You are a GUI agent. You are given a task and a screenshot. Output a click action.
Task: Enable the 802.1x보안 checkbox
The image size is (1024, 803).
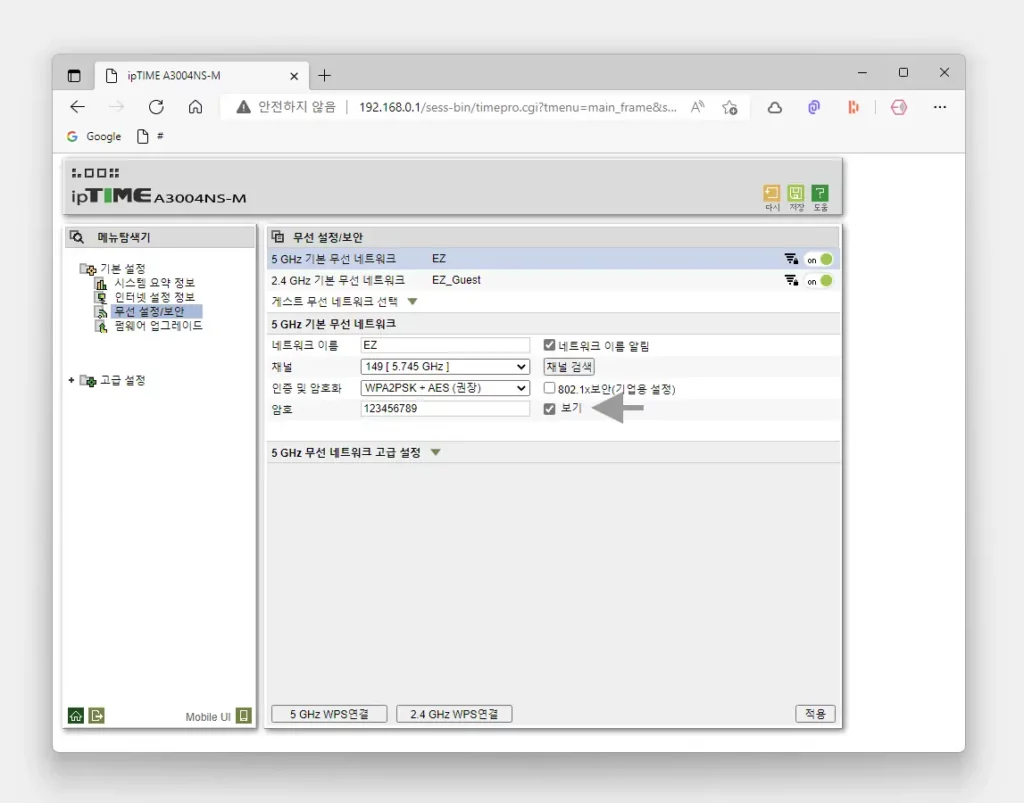pos(549,388)
